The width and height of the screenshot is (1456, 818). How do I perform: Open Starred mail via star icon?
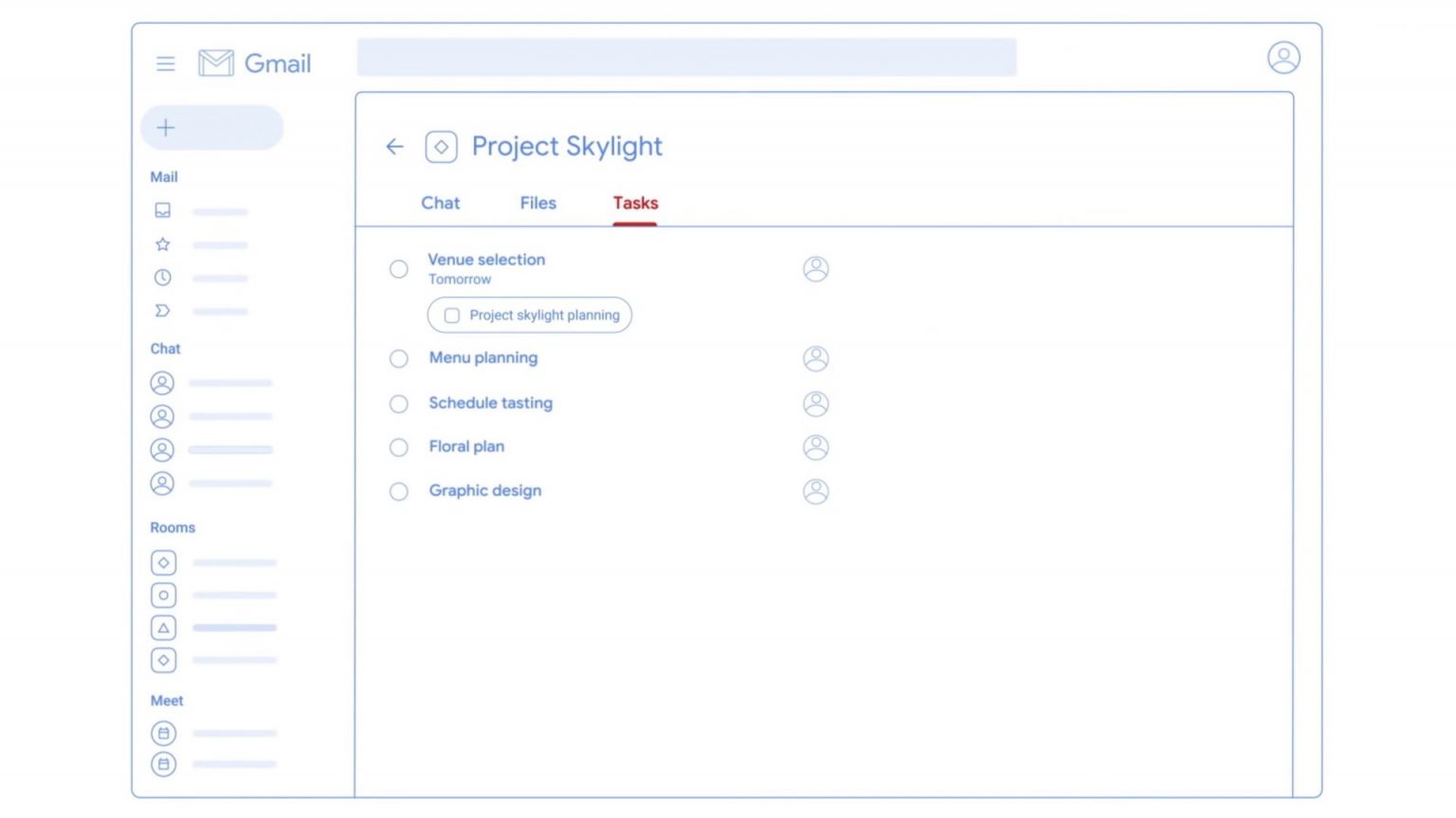pos(163,245)
